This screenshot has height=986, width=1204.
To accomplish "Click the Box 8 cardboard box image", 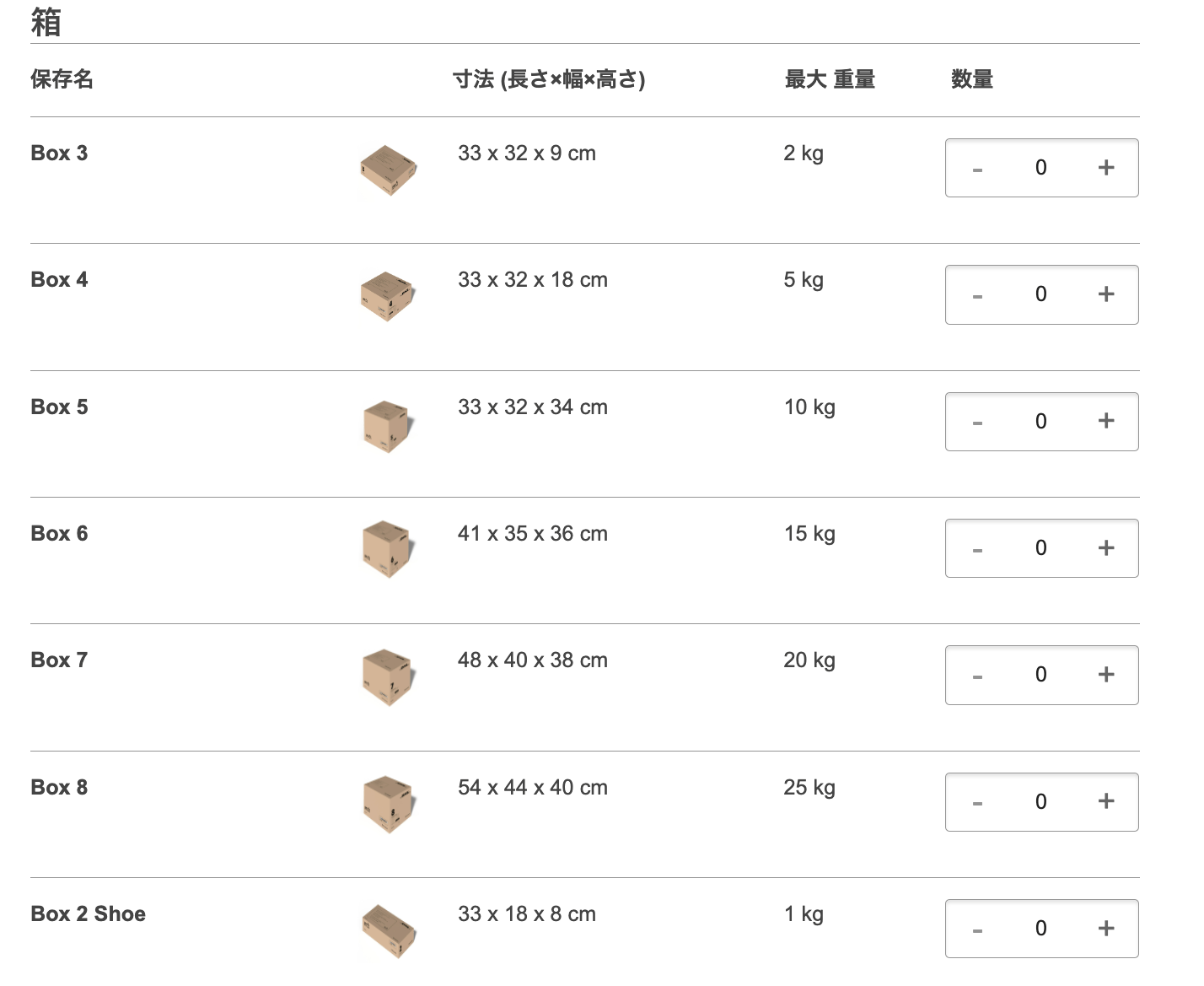I will point(388,803).
